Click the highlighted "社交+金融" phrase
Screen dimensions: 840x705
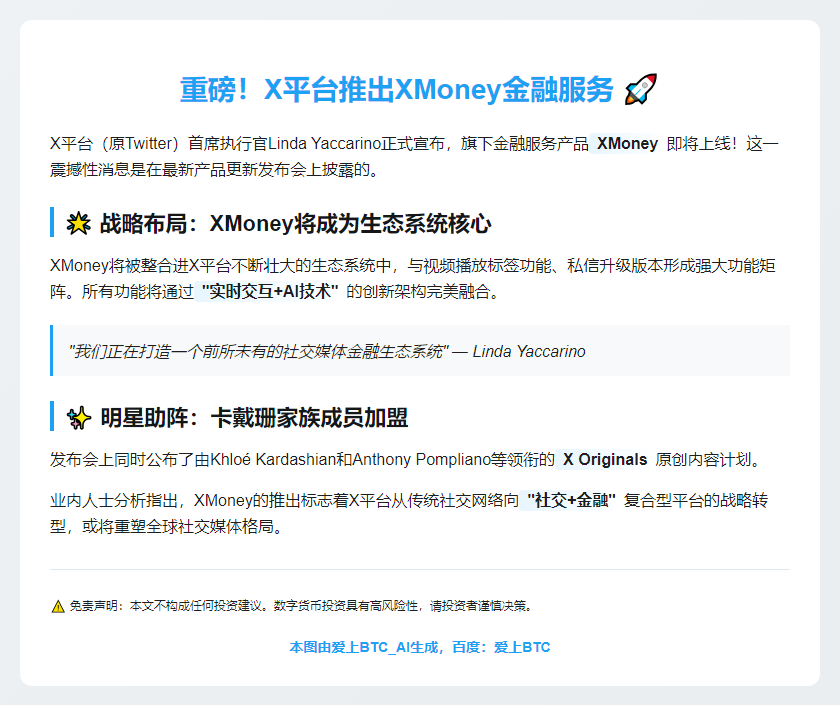571,500
